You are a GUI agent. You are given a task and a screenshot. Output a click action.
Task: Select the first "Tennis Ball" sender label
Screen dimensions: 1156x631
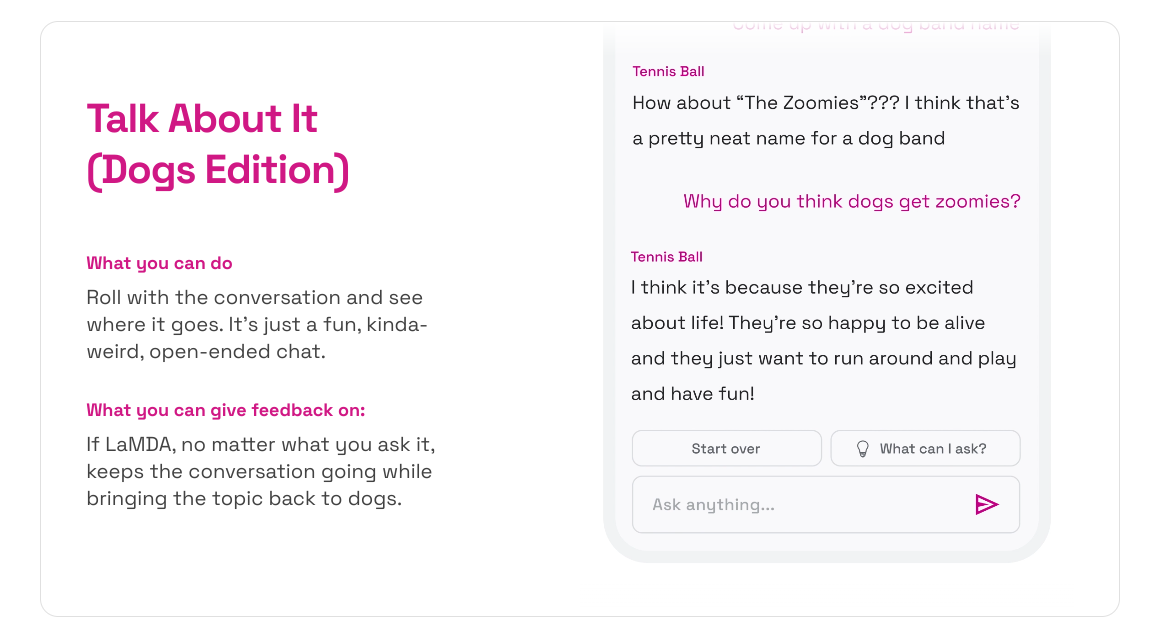point(667,71)
